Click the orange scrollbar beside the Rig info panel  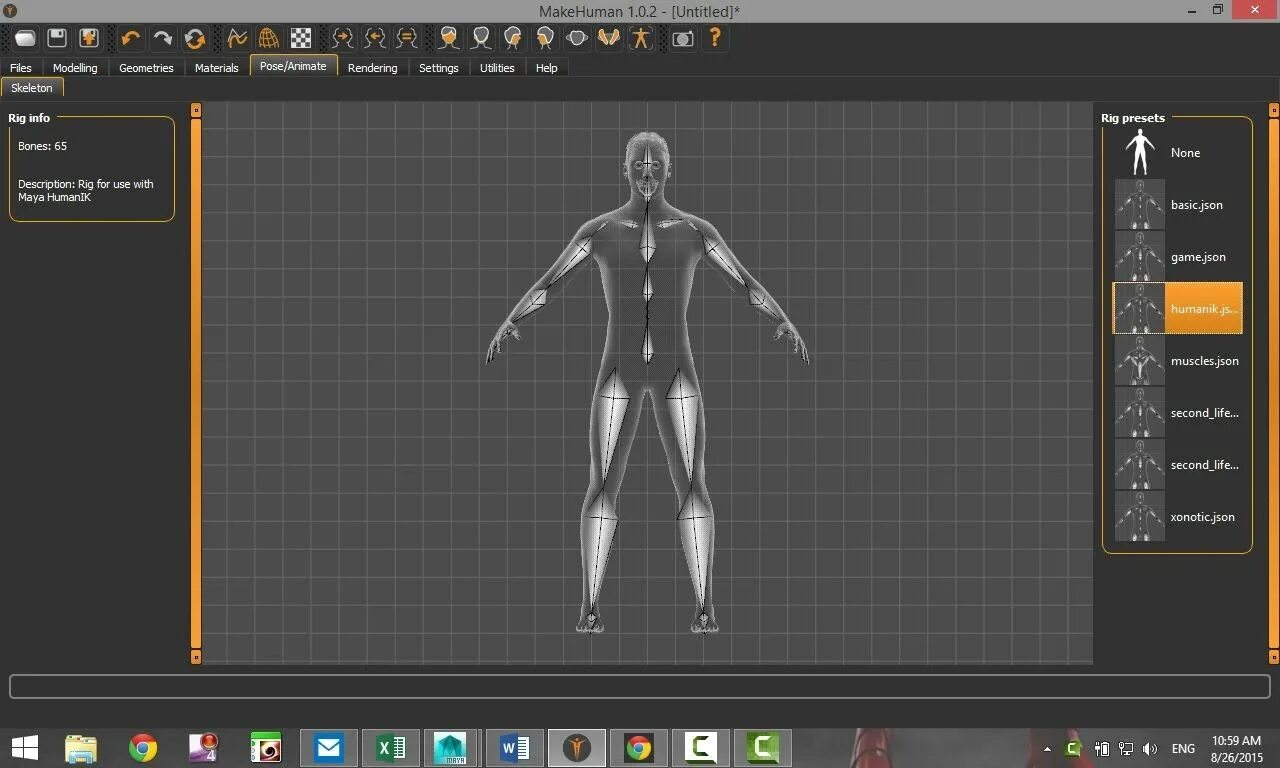click(x=196, y=384)
